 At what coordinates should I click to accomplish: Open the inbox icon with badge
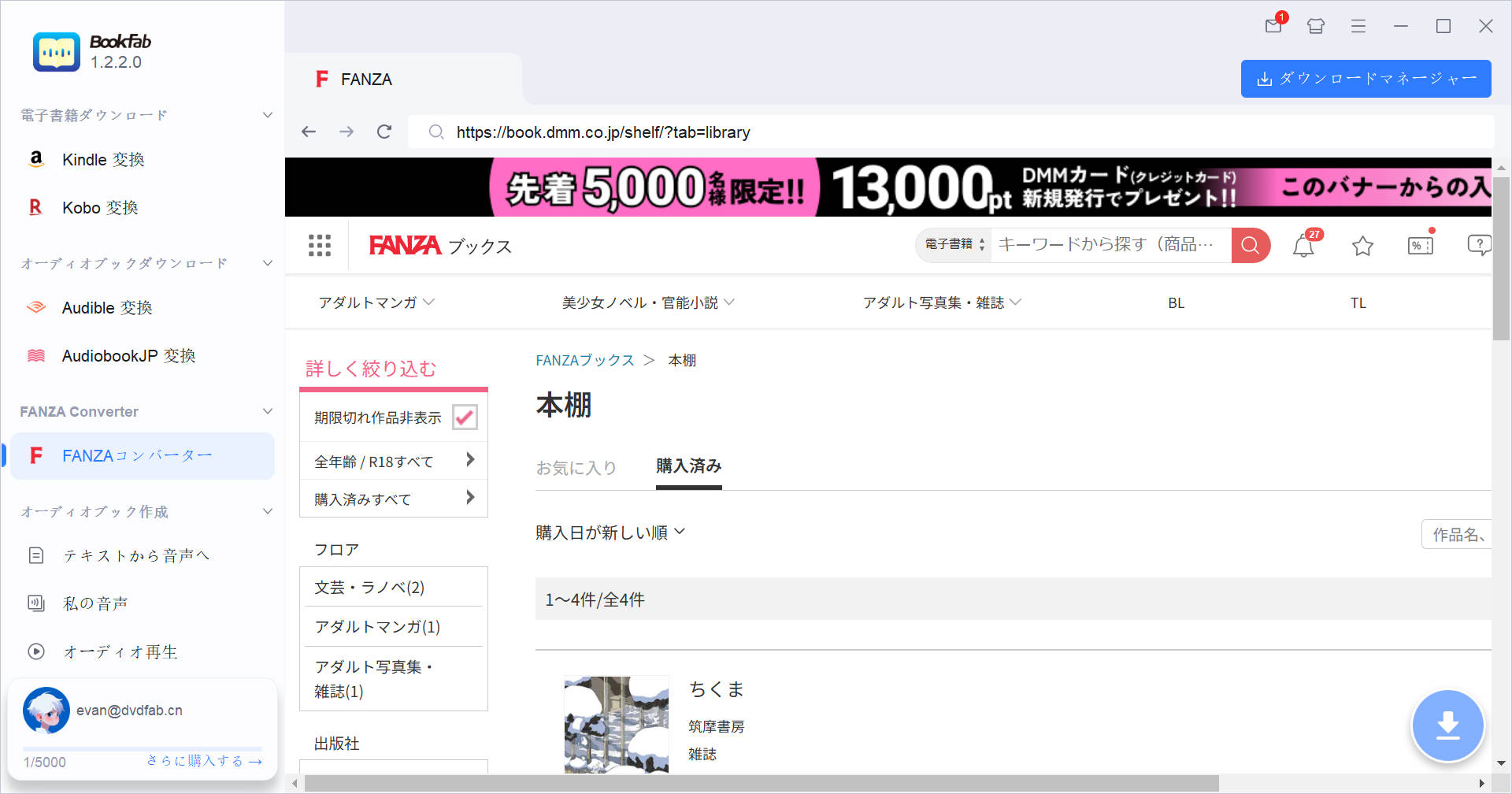pos(1273,26)
